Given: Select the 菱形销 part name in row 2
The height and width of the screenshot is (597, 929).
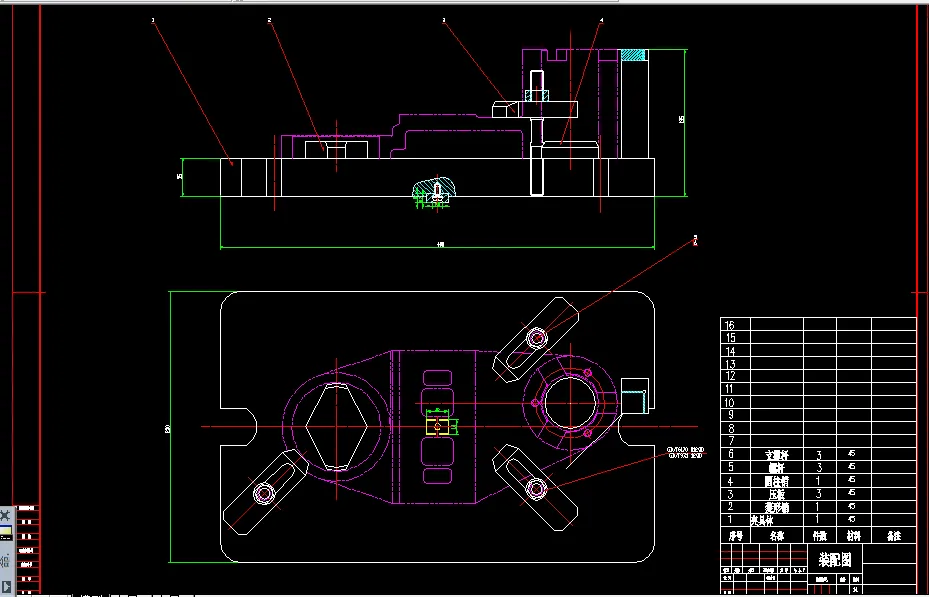Looking at the screenshot, I should [x=776, y=508].
